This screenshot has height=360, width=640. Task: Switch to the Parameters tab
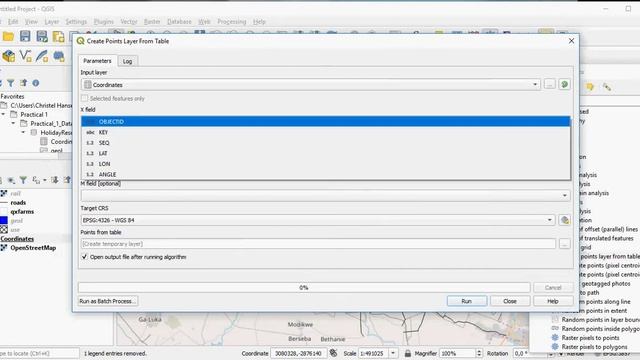(97, 61)
